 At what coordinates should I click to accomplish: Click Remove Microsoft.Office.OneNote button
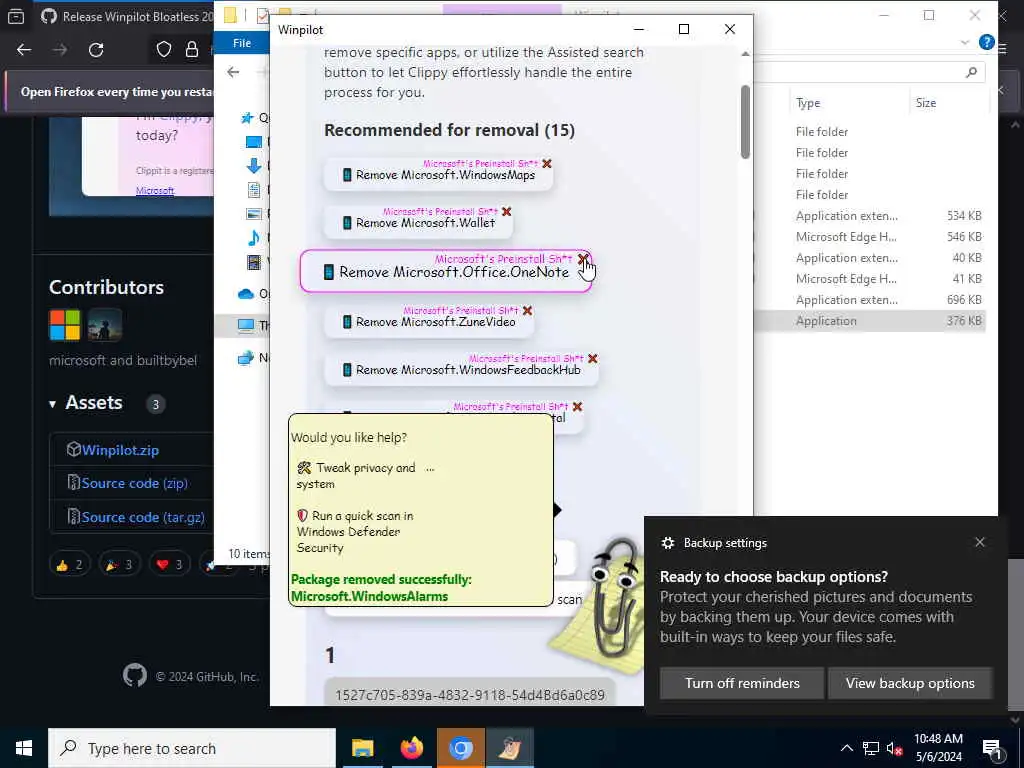click(x=446, y=271)
